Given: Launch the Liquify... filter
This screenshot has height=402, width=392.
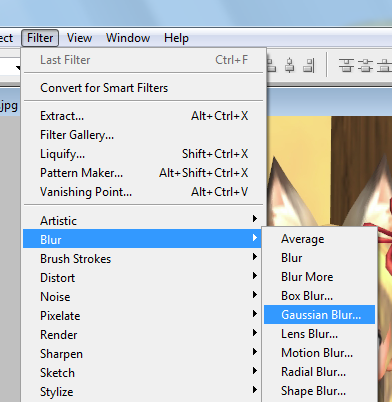Looking at the screenshot, I should (144, 154).
